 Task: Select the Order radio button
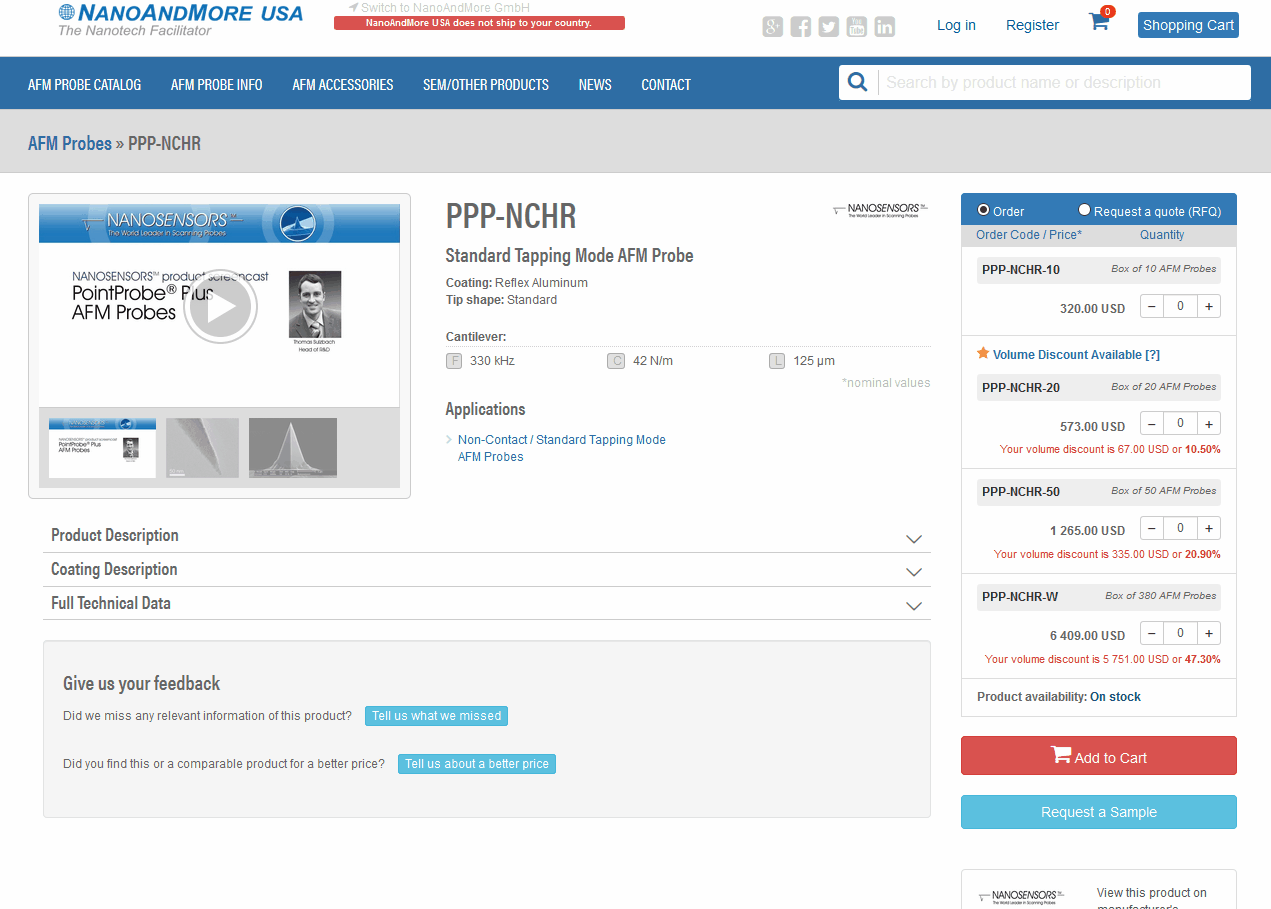[983, 210]
